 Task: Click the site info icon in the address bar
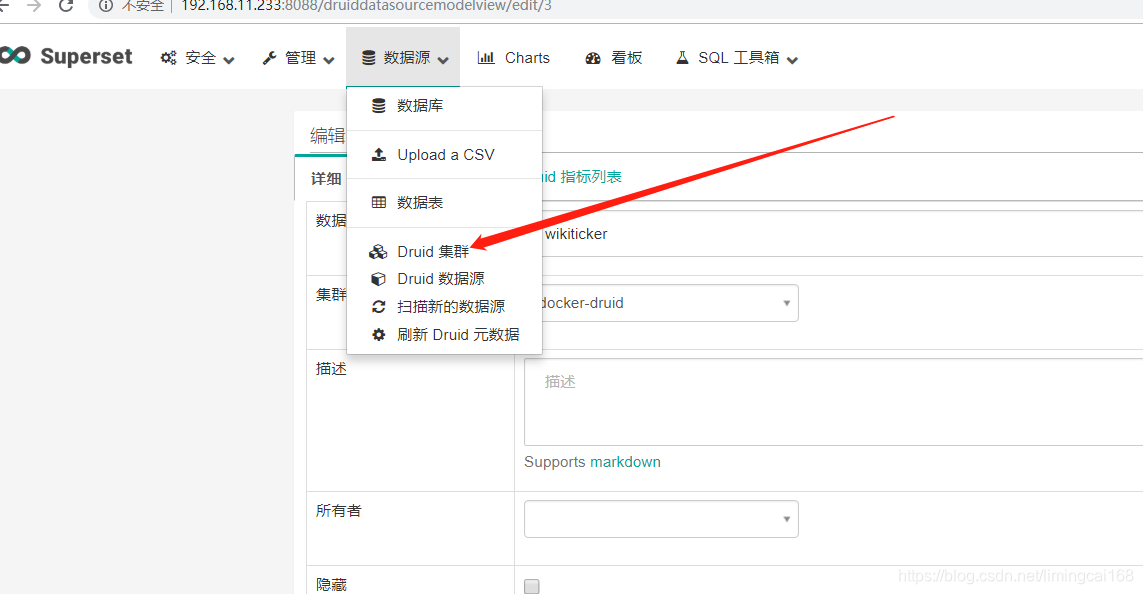pyautogui.click(x=106, y=6)
